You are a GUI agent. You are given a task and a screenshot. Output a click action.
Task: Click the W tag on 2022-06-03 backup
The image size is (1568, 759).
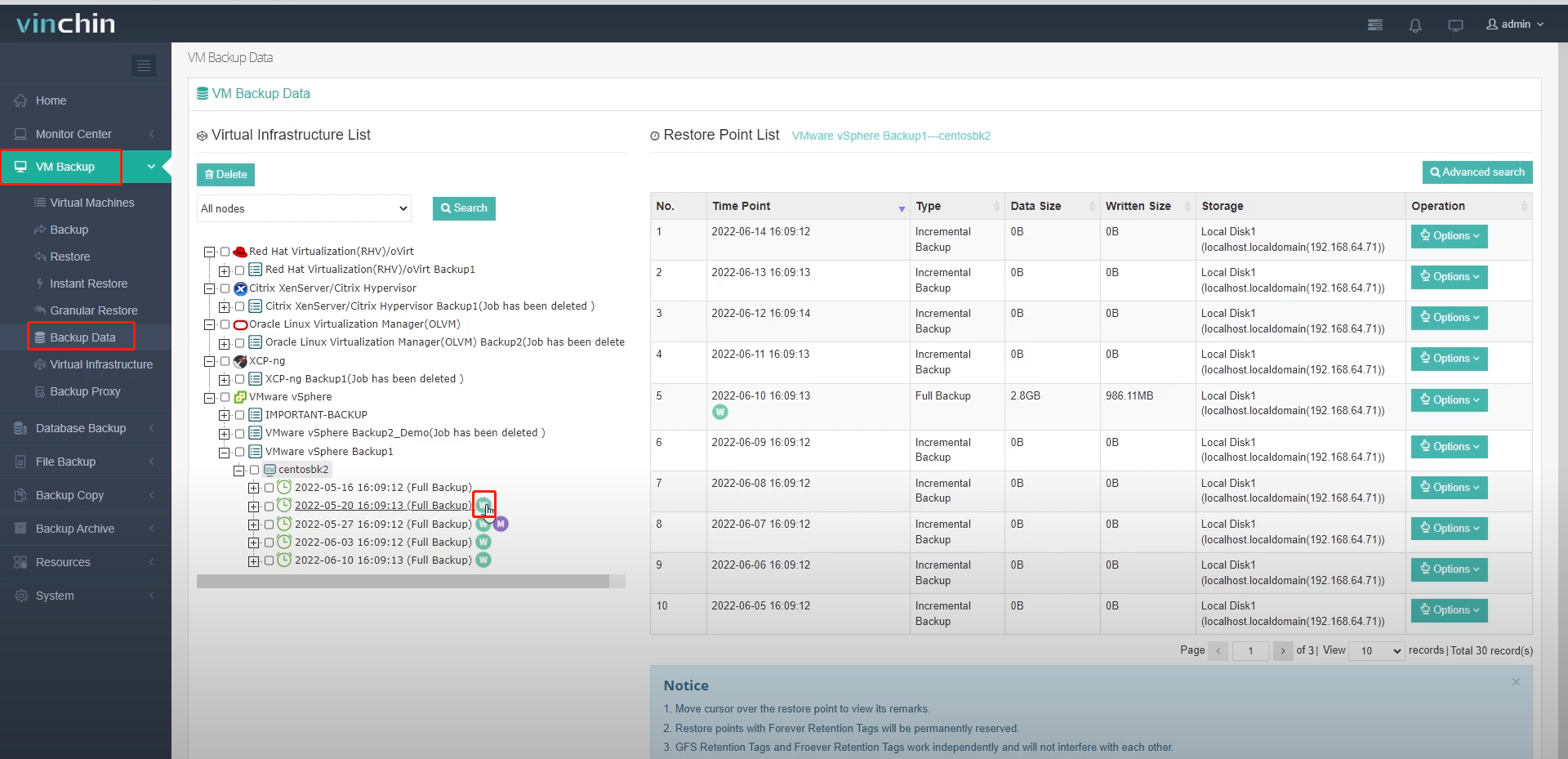[483, 542]
